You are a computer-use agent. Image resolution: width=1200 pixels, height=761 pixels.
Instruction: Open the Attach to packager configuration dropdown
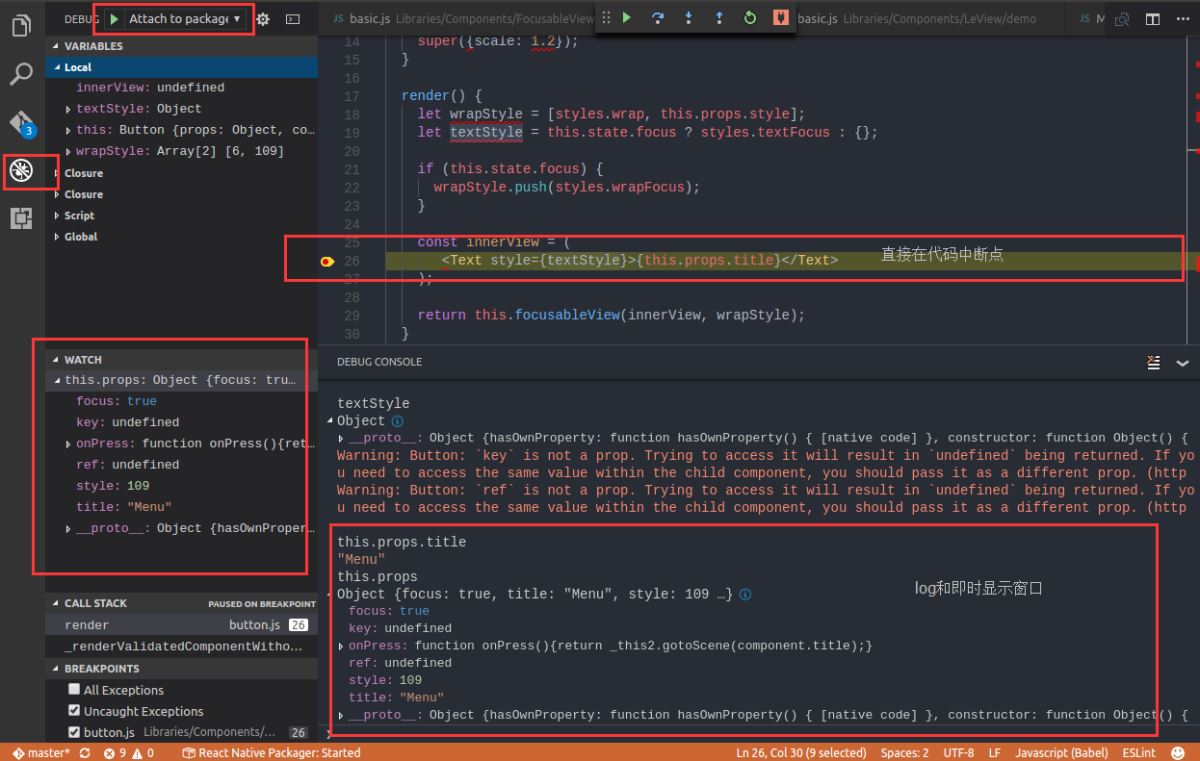184,19
